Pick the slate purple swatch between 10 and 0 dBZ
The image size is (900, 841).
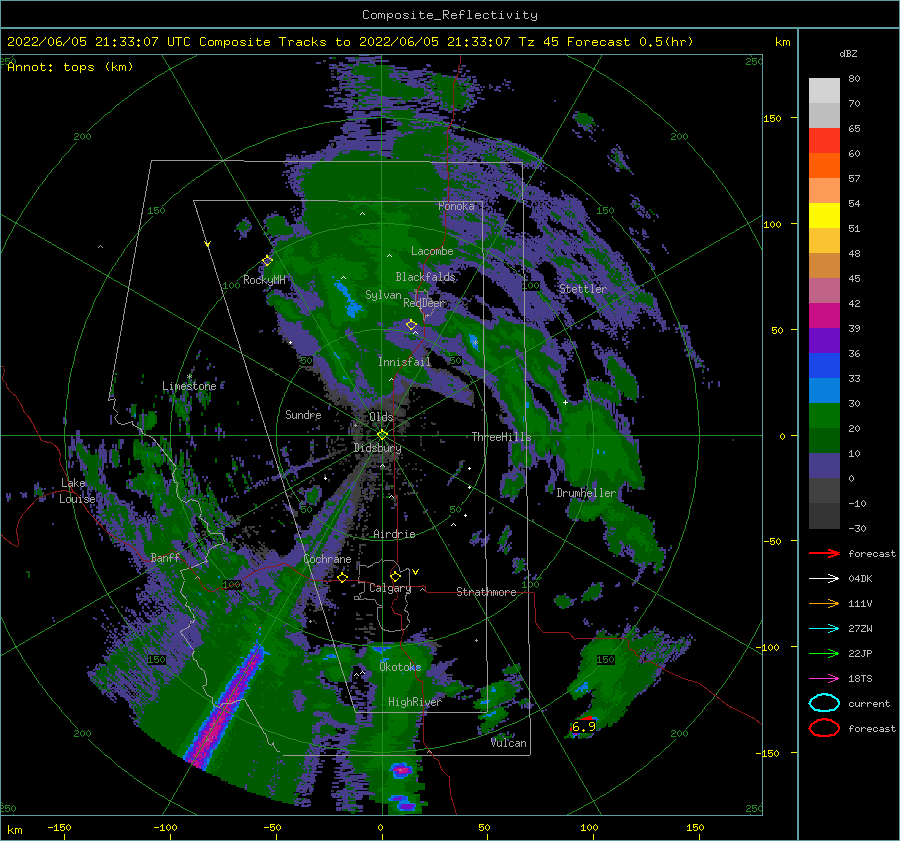coord(824,465)
